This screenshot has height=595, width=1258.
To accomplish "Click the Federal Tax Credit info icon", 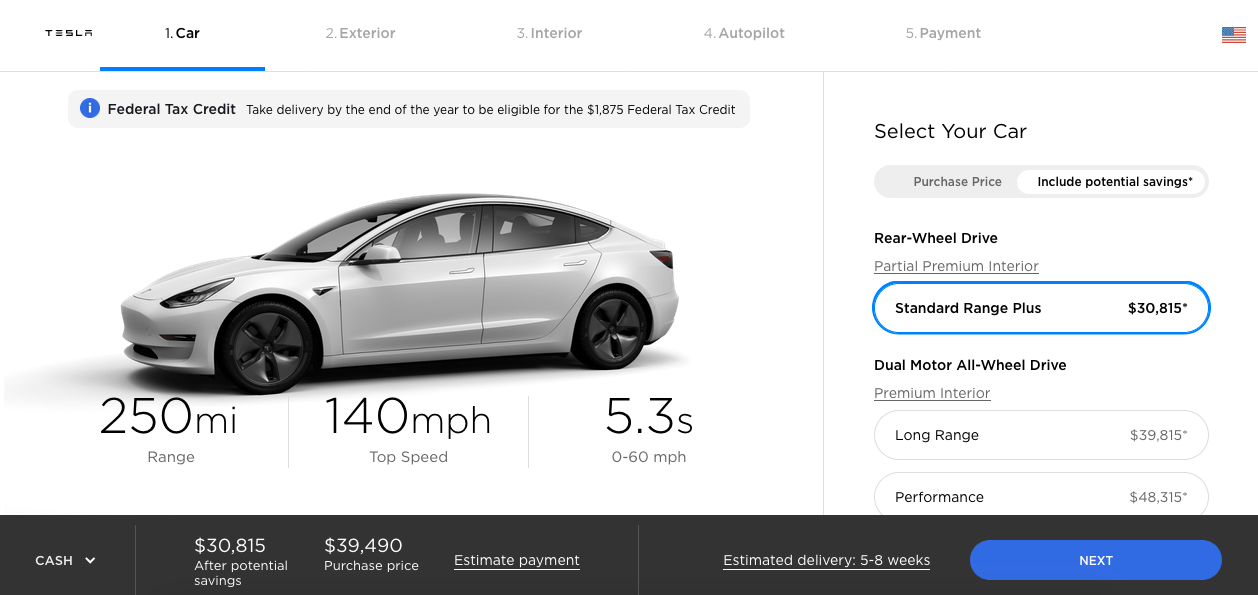I will tap(89, 108).
